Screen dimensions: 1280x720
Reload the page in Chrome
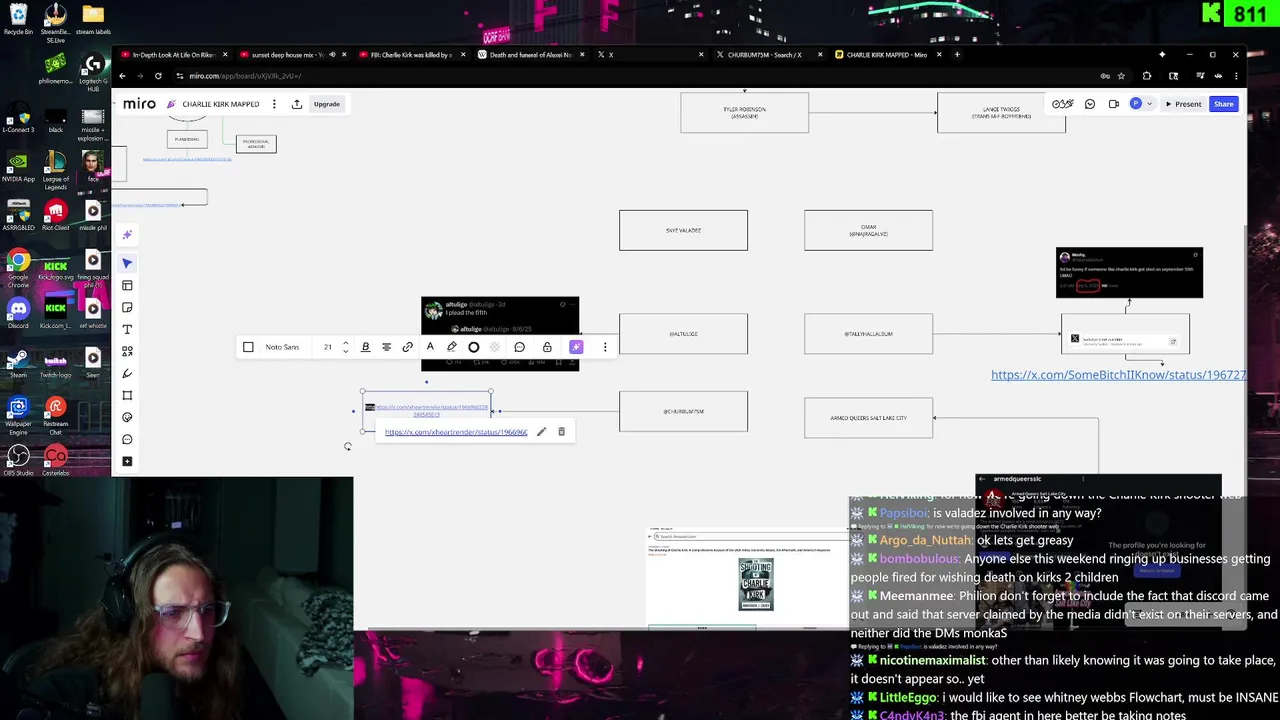(158, 76)
